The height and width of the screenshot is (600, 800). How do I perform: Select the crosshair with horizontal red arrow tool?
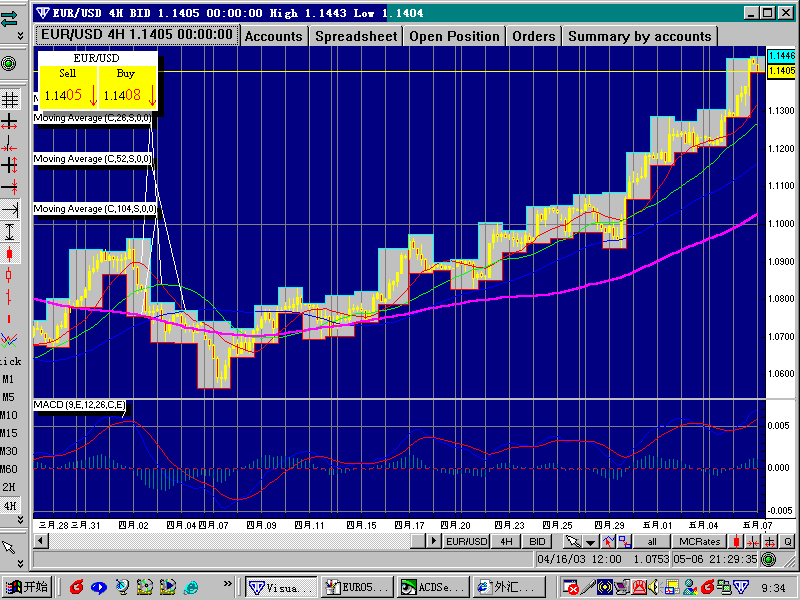(x=10, y=122)
